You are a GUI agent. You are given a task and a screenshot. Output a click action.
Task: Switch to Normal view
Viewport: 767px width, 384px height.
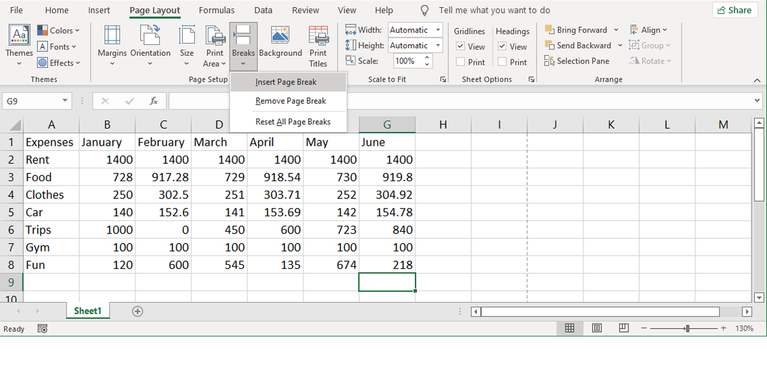click(x=569, y=328)
